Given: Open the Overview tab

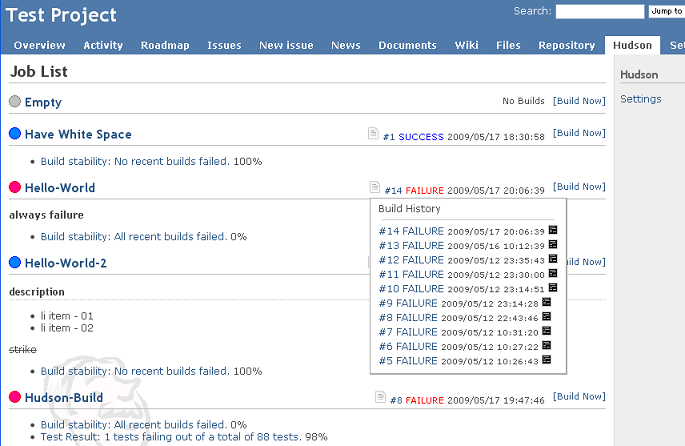Looking at the screenshot, I should [x=39, y=45].
